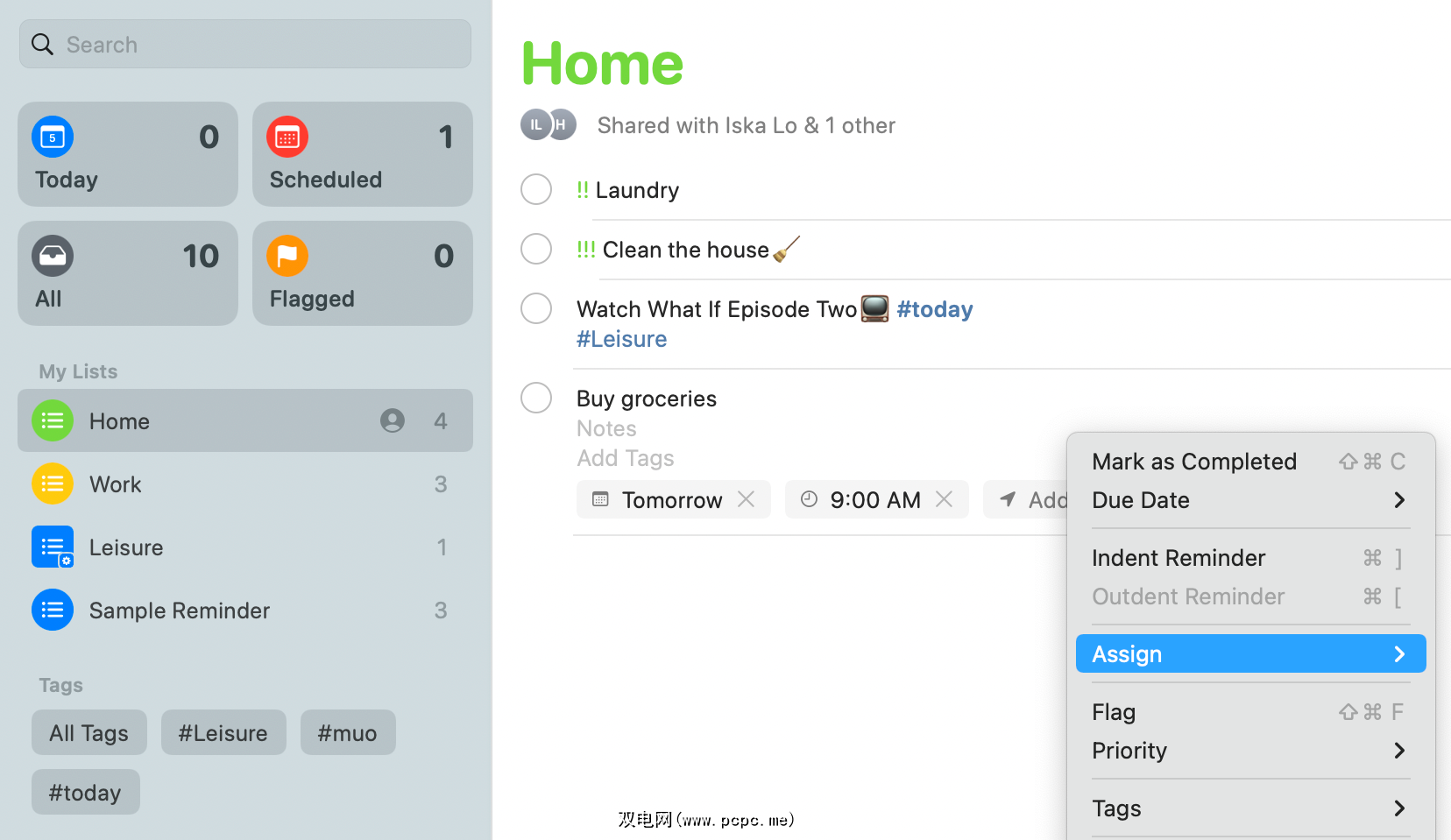Filter by the #muo tag

click(x=347, y=733)
